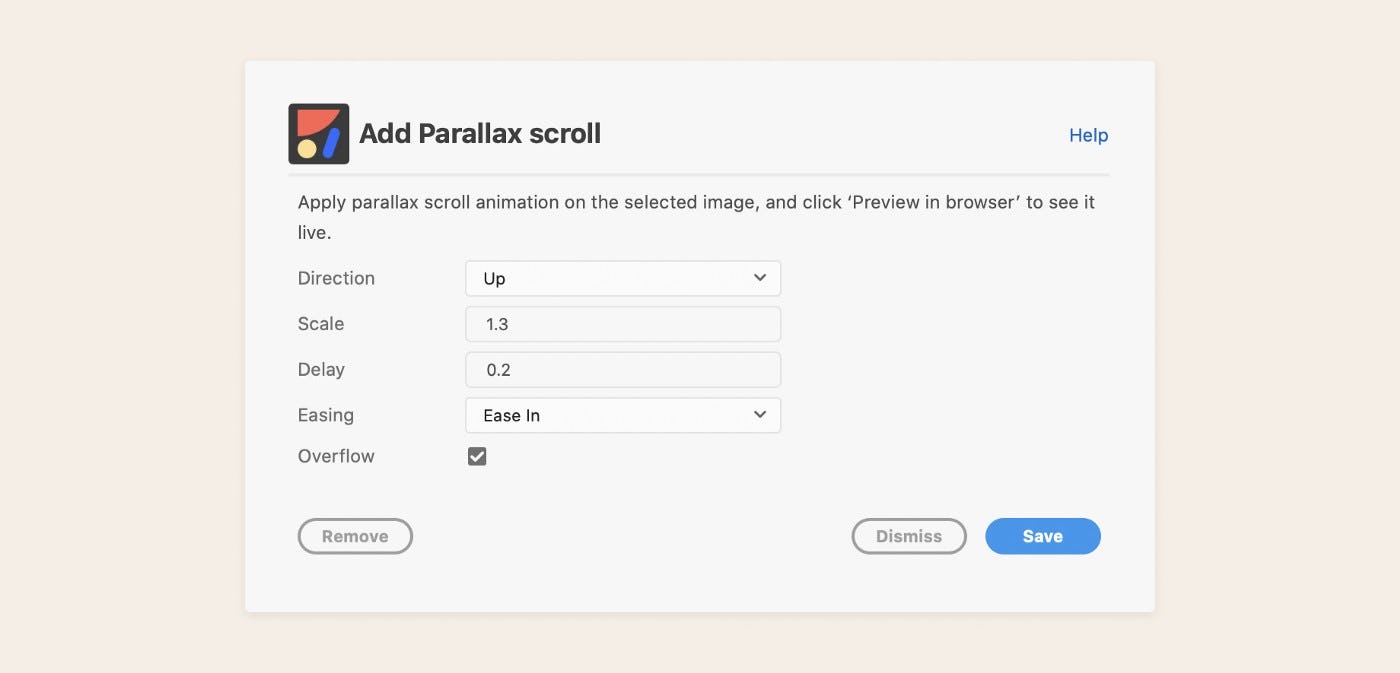
Task: Uncheck the Overflow checkbox
Action: [x=477, y=457]
